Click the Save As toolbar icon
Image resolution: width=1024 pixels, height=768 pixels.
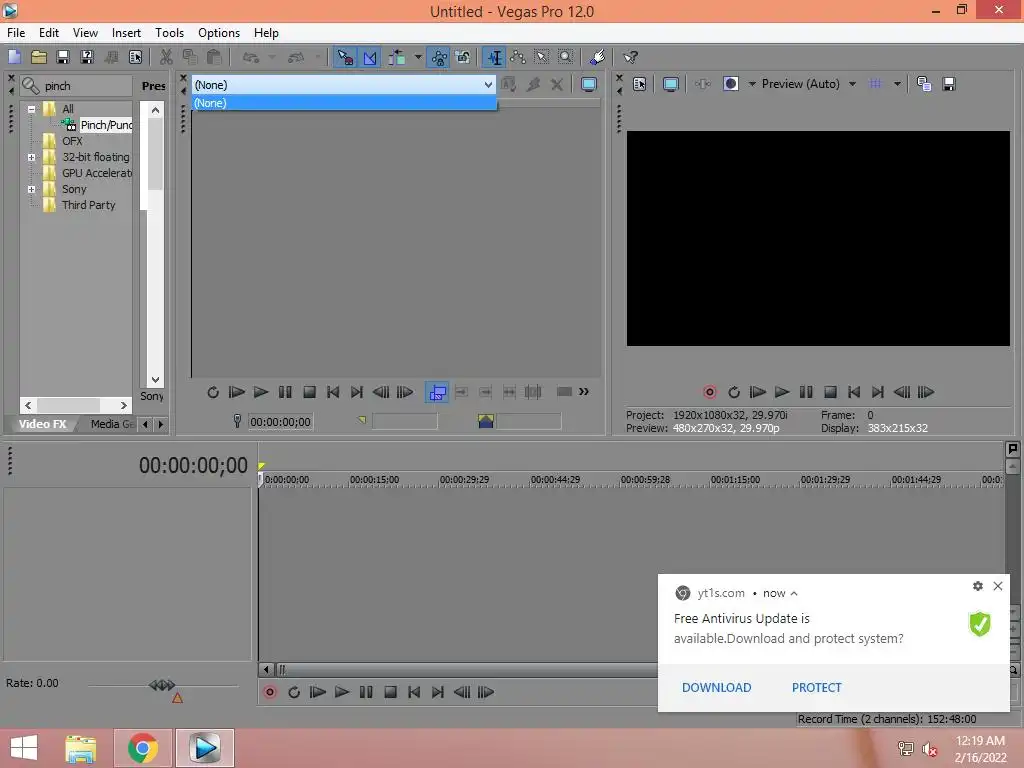click(x=87, y=57)
